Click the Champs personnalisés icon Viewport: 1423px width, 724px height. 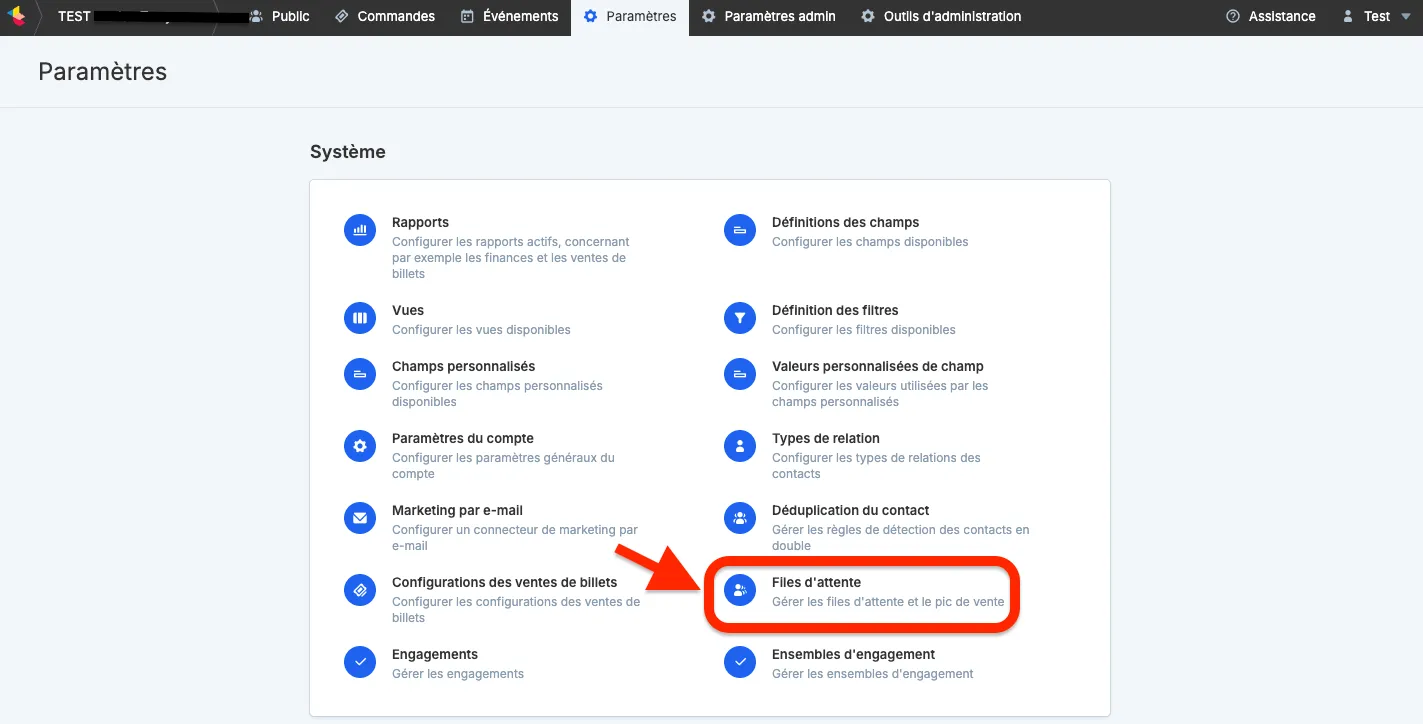[x=360, y=374]
